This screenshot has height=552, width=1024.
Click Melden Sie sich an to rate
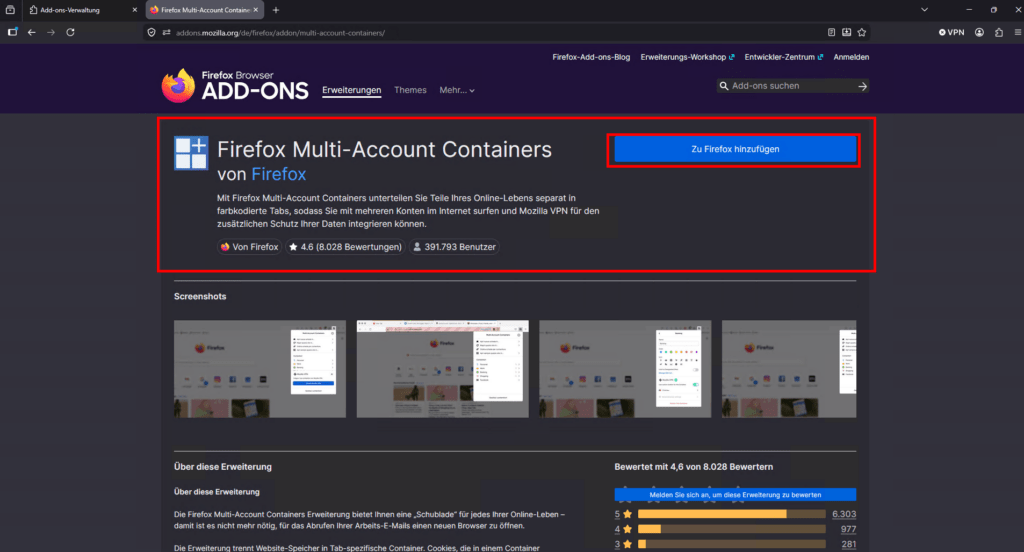pyautogui.click(x=735, y=495)
